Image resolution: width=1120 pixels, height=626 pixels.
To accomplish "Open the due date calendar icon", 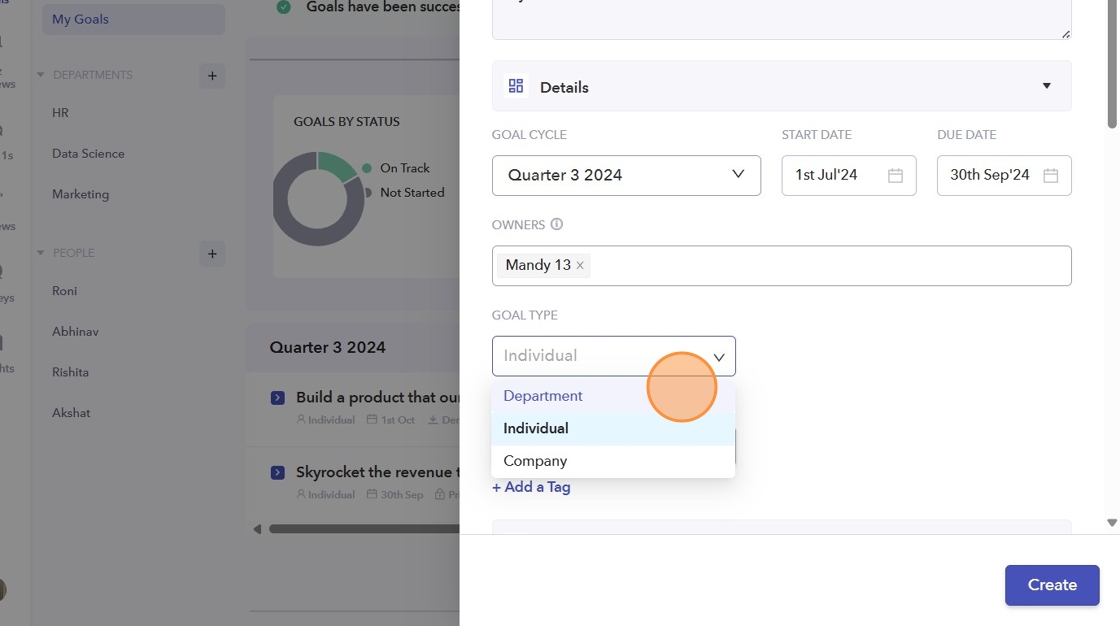I will pos(1051,175).
